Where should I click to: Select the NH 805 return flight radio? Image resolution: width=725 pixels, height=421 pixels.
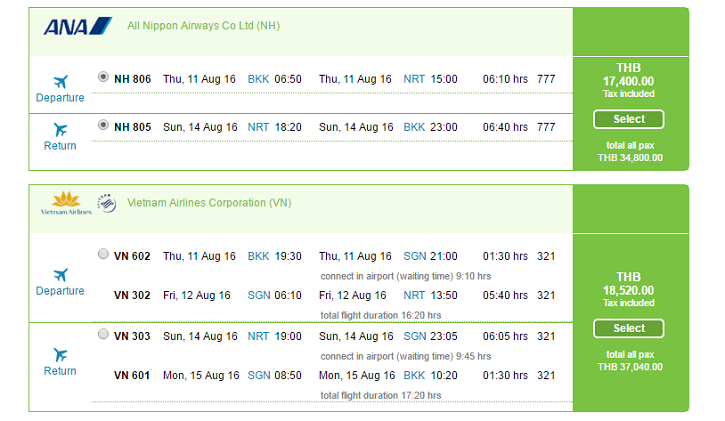point(104,125)
